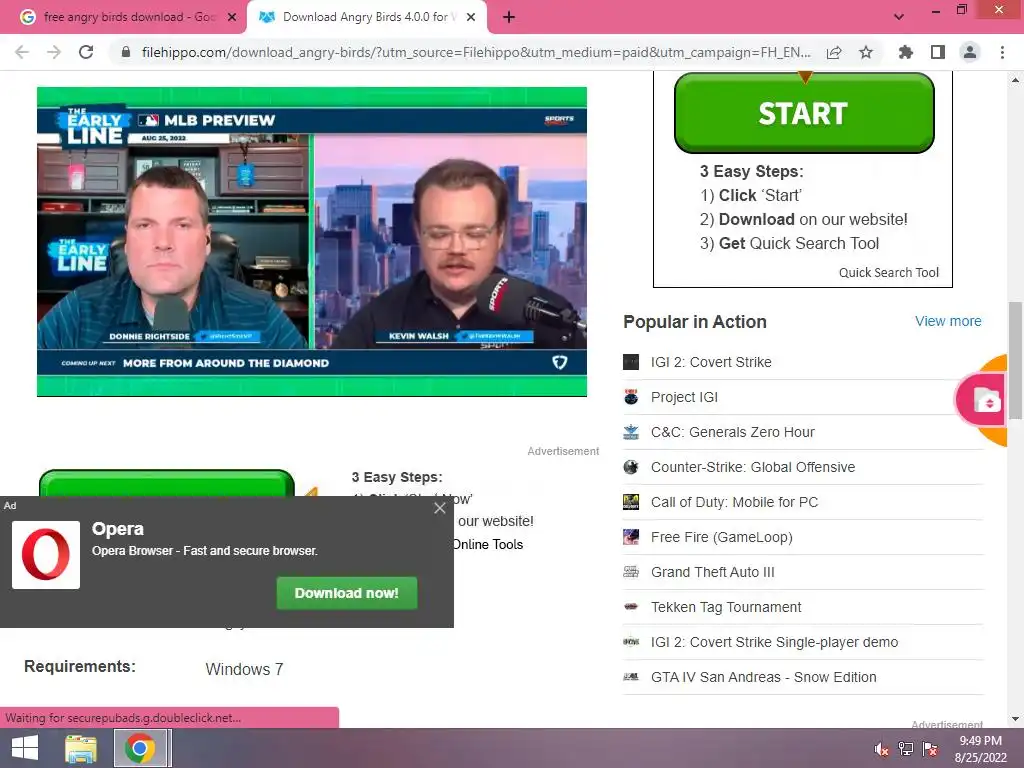Viewport: 1024px width, 768px height.
Task: Expand the tab search chevron
Action: [x=899, y=17]
